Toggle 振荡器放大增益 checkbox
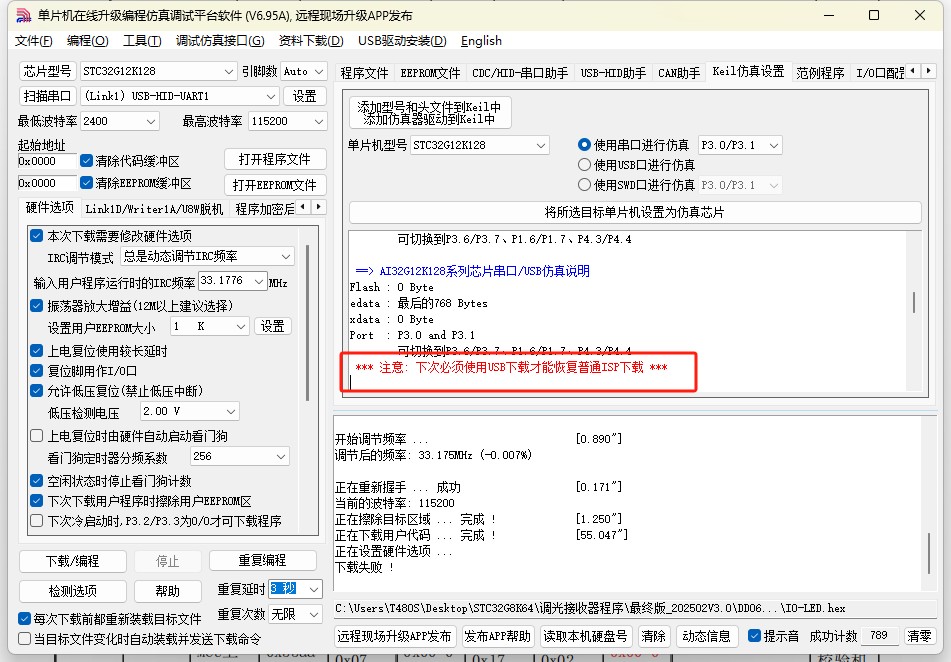951x662 pixels. click(x=36, y=305)
